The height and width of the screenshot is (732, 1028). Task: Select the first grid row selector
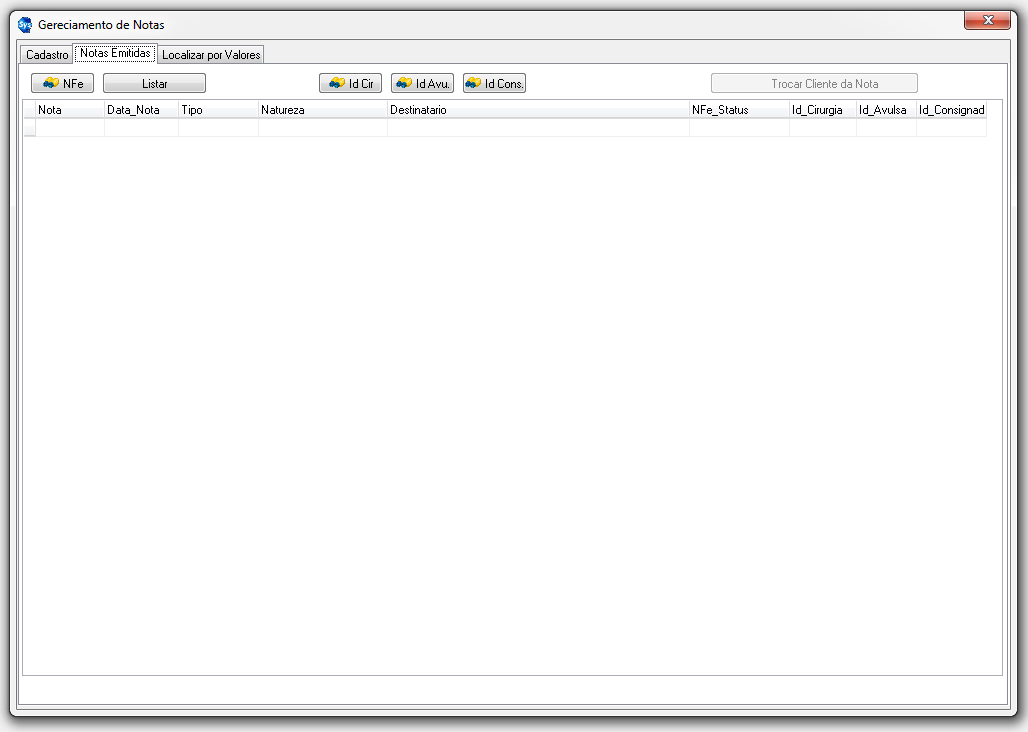point(30,127)
